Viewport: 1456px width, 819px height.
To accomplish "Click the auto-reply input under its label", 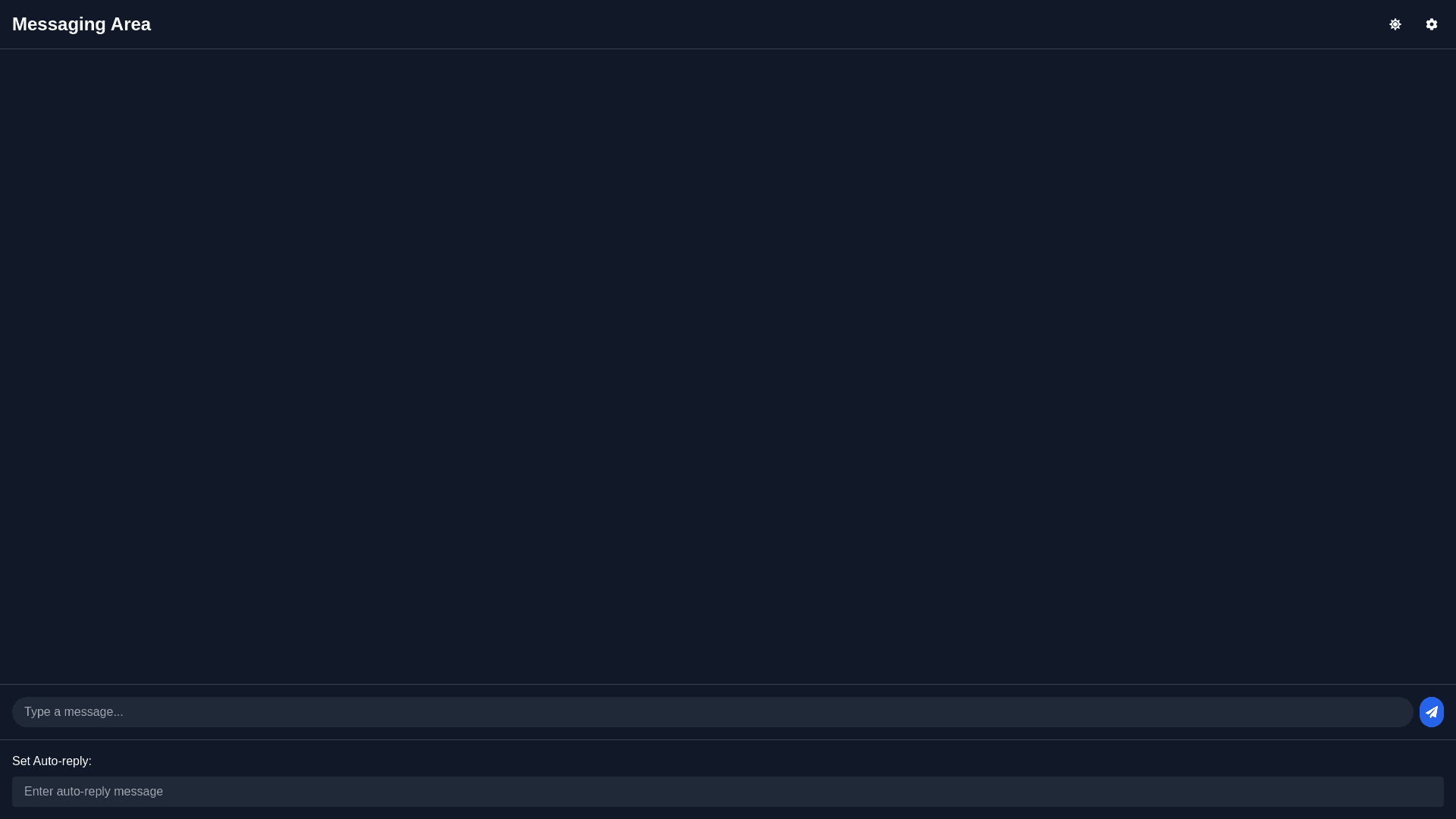I will coord(728,792).
